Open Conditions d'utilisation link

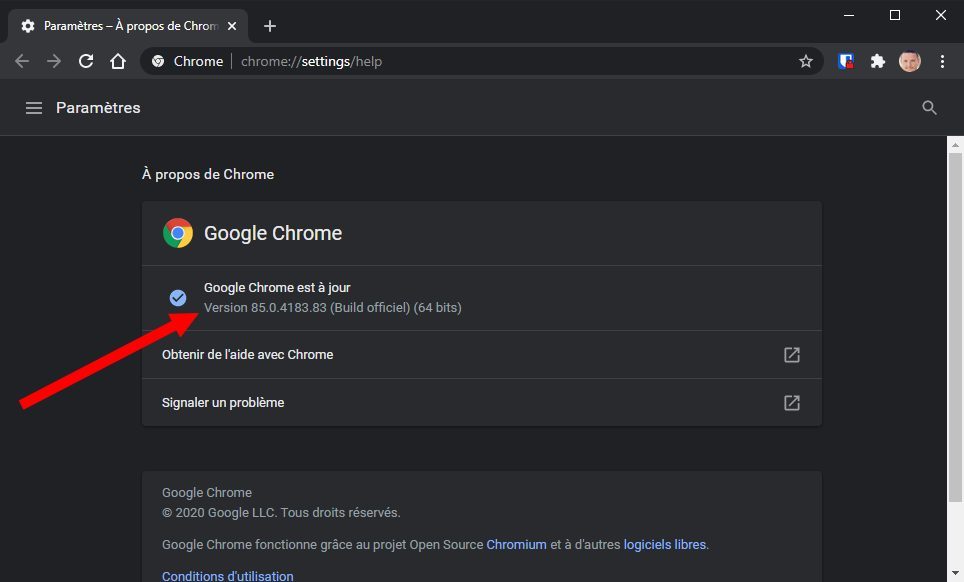coord(227,576)
